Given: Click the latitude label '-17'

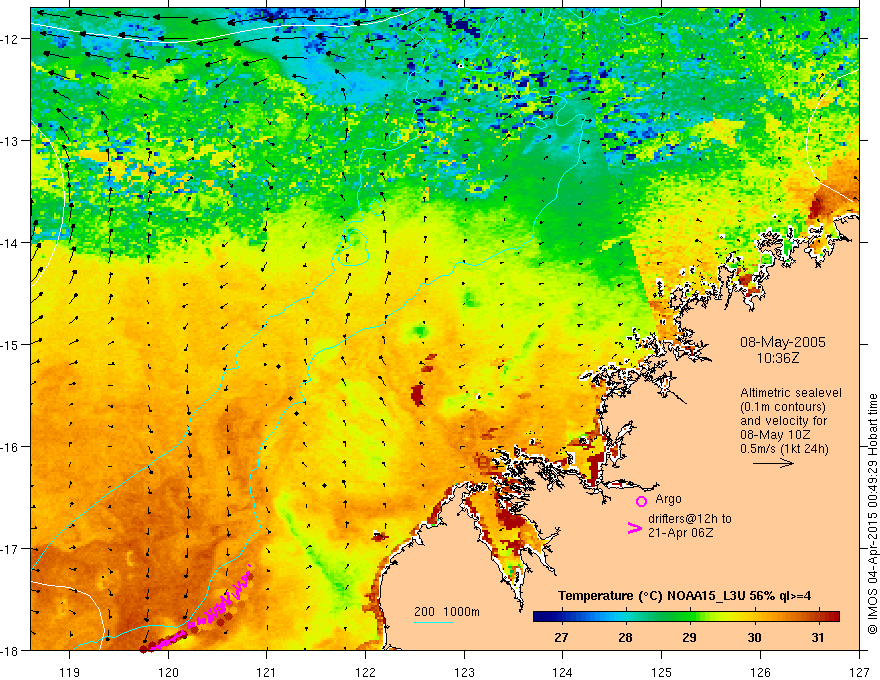Looking at the screenshot, I should [11, 549].
